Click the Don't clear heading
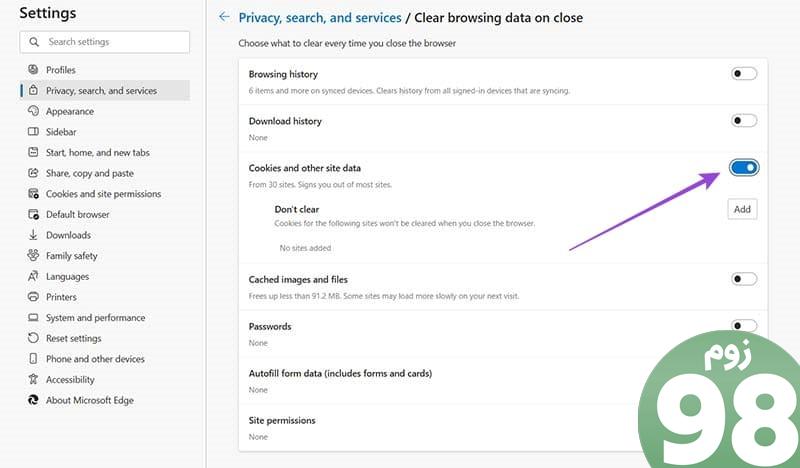This screenshot has width=800, height=468. (x=296, y=209)
